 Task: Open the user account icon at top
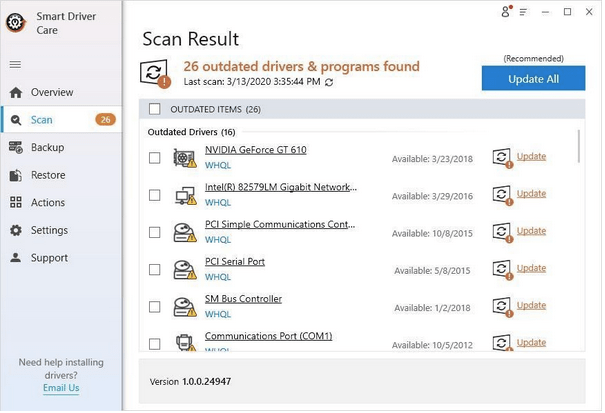click(506, 12)
